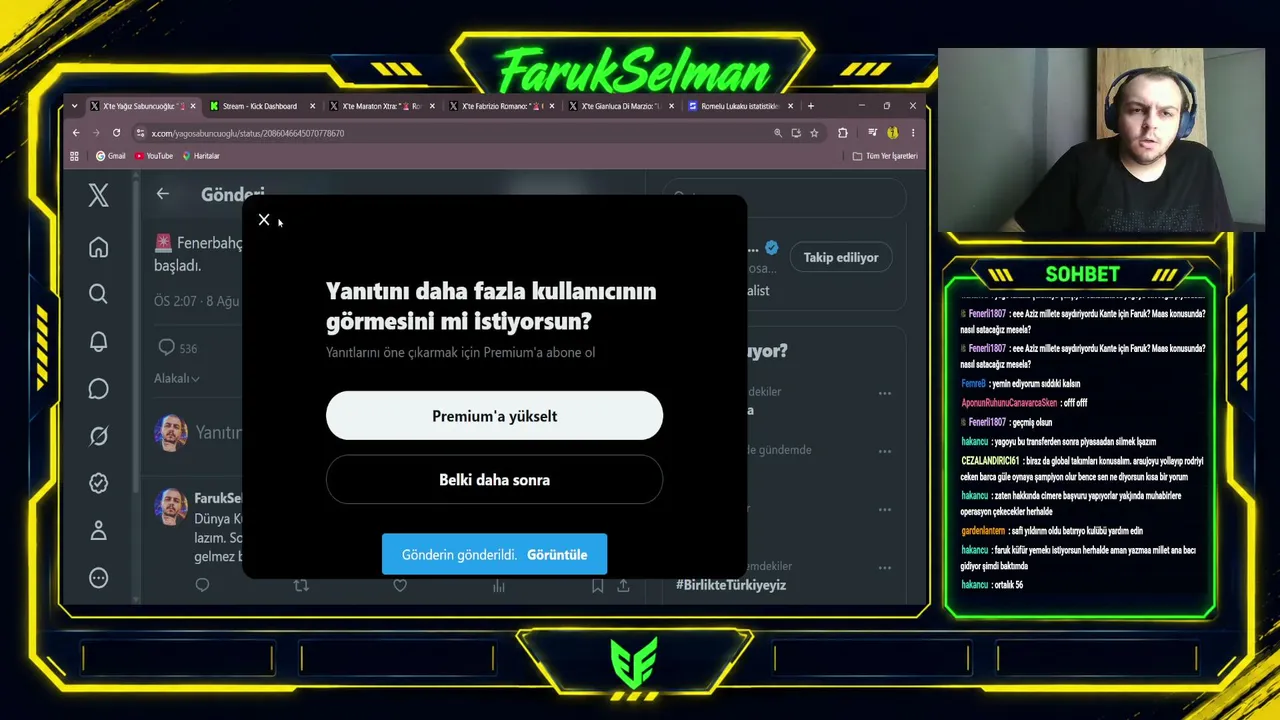Go to X Home from the sidebar

pos(98,247)
